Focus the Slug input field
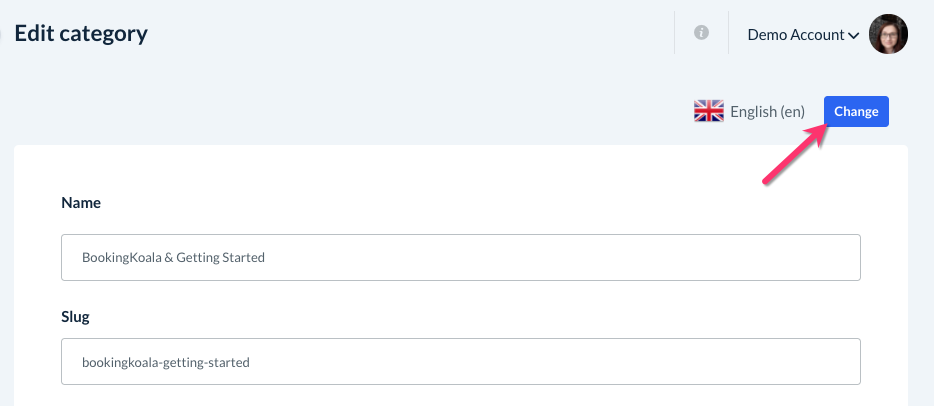Viewport: 934px width, 406px height. (460, 362)
